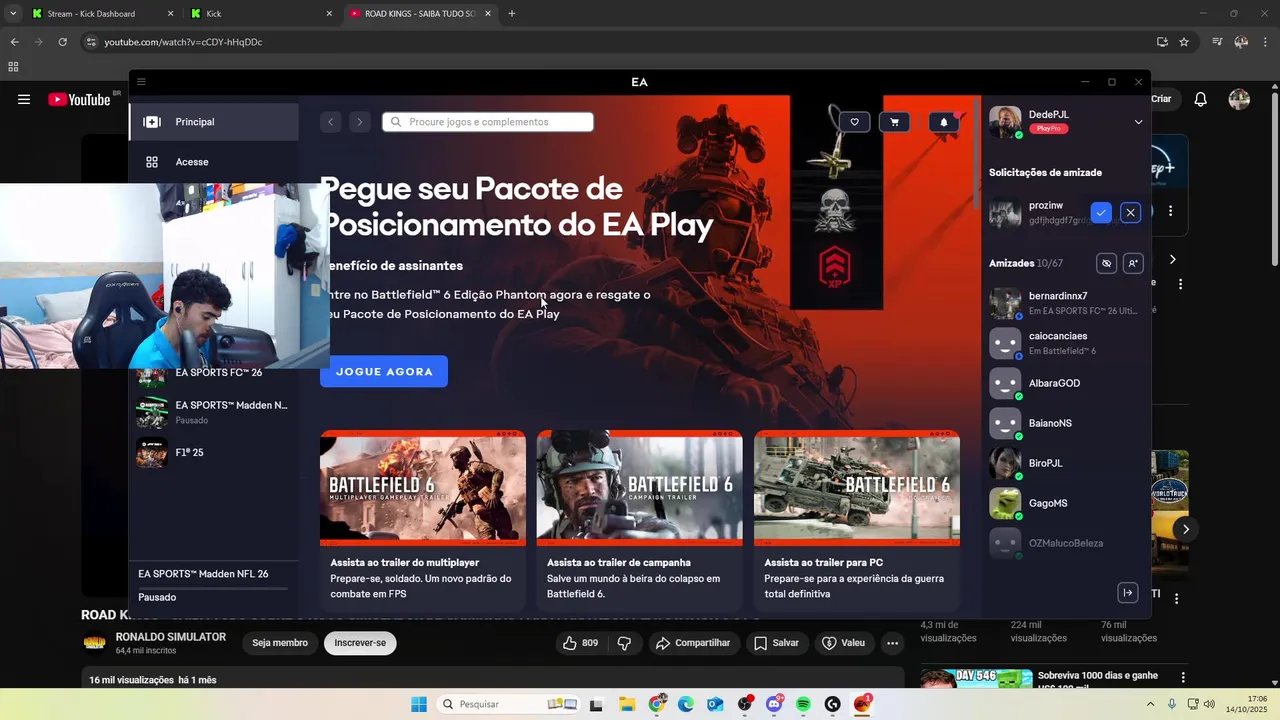1280x720 pixels.
Task: Open the Windows Start menu
Action: click(x=418, y=704)
